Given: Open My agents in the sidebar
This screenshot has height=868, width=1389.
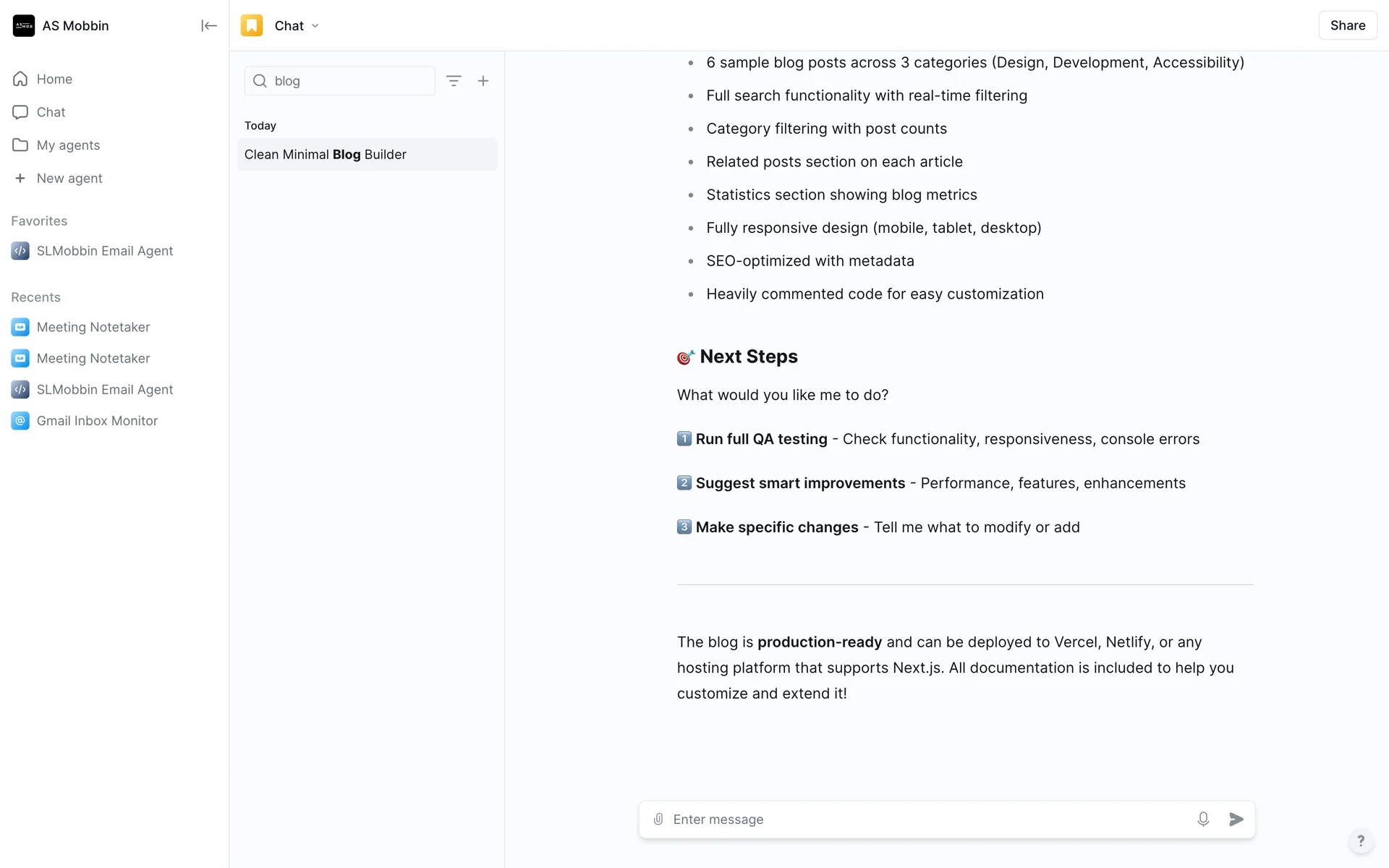Looking at the screenshot, I should pyautogui.click(x=68, y=145).
